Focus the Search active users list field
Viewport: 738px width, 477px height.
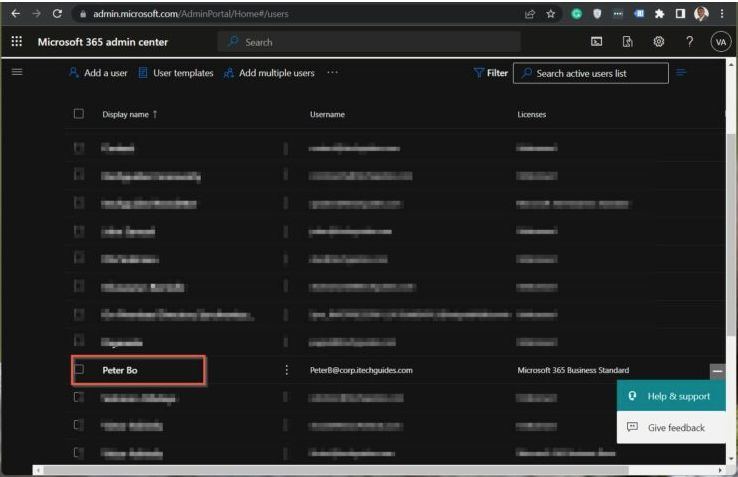click(591, 73)
